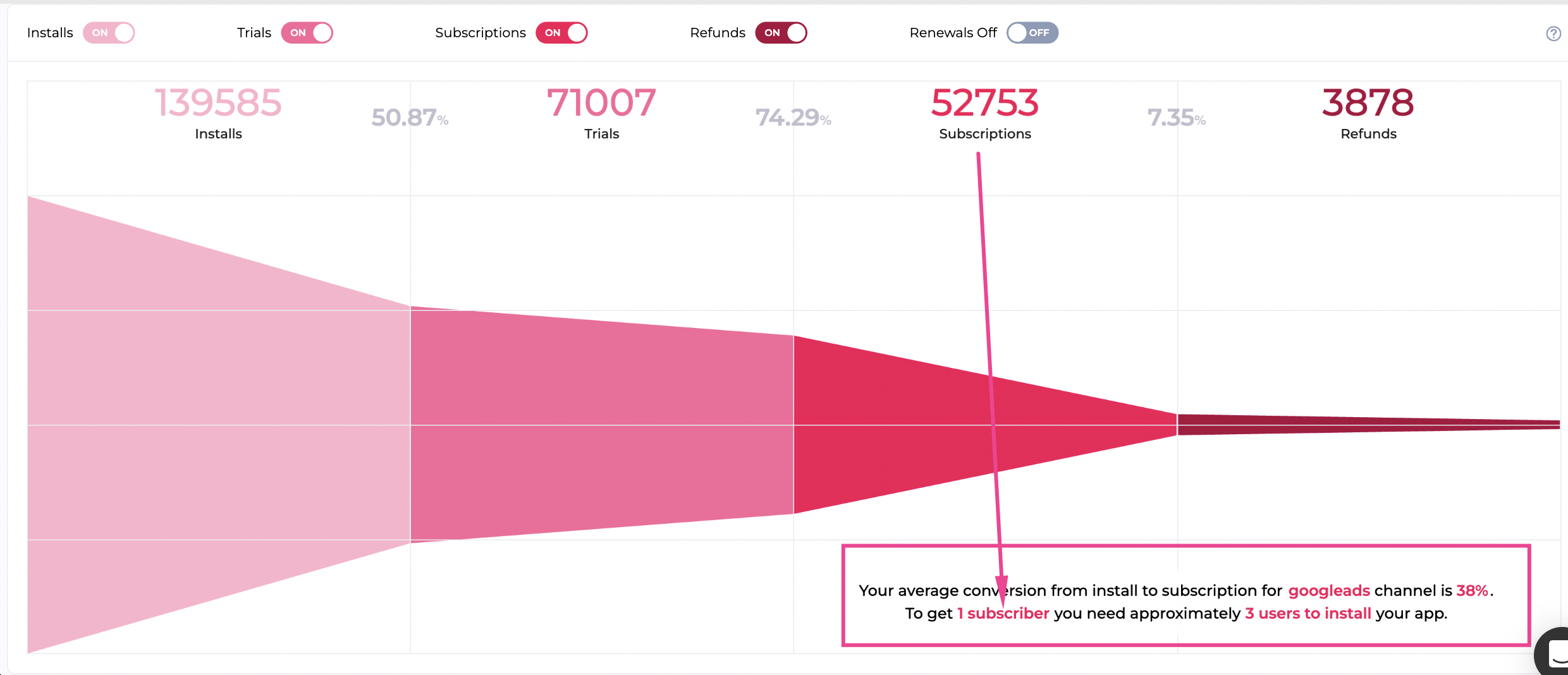Open the help question mark icon
This screenshot has height=675, width=1568.
(1553, 34)
